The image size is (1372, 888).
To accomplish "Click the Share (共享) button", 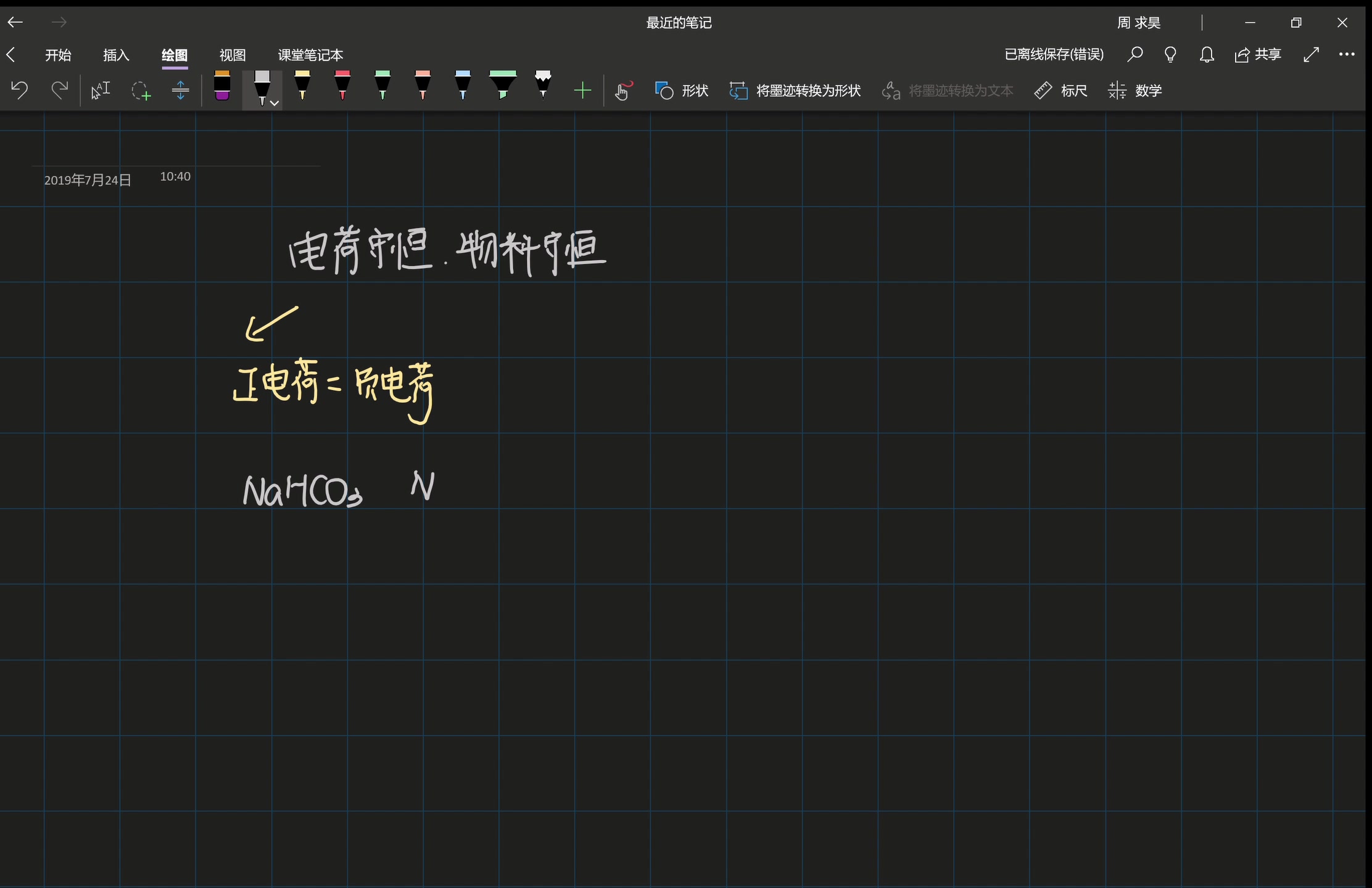I will pos(1258,54).
